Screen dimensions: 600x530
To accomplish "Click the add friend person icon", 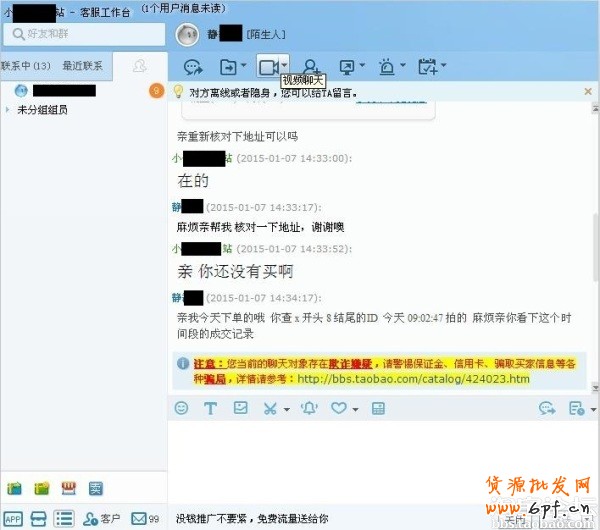I will (x=310, y=67).
